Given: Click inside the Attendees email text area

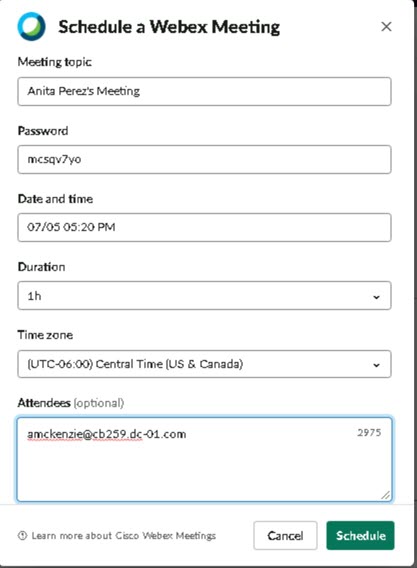Looking at the screenshot, I should click(x=204, y=459).
